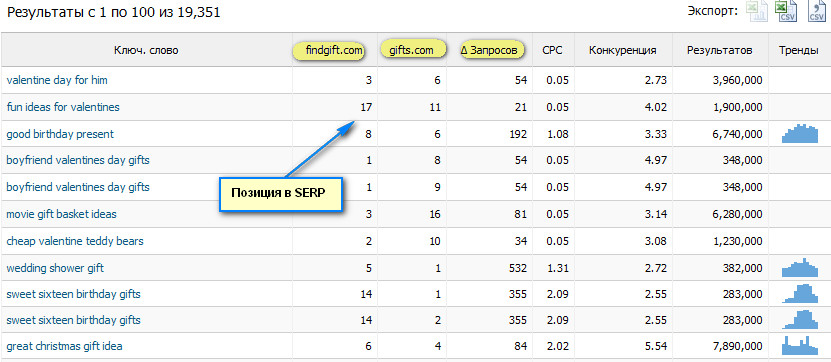Open keyword 'movie gift basket ideas'

point(61,214)
